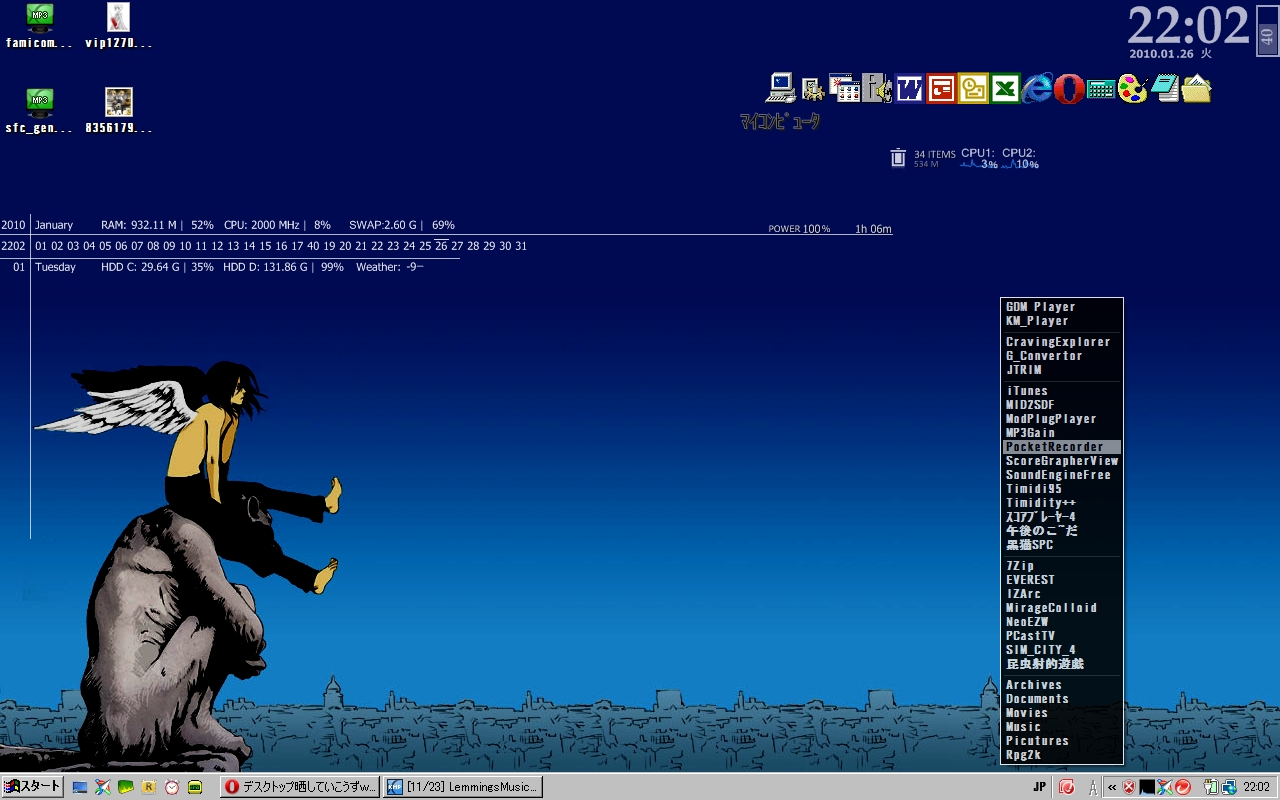Open Picutures folder from launcher menu
Viewport: 1280px width, 800px height.
tap(1062, 741)
